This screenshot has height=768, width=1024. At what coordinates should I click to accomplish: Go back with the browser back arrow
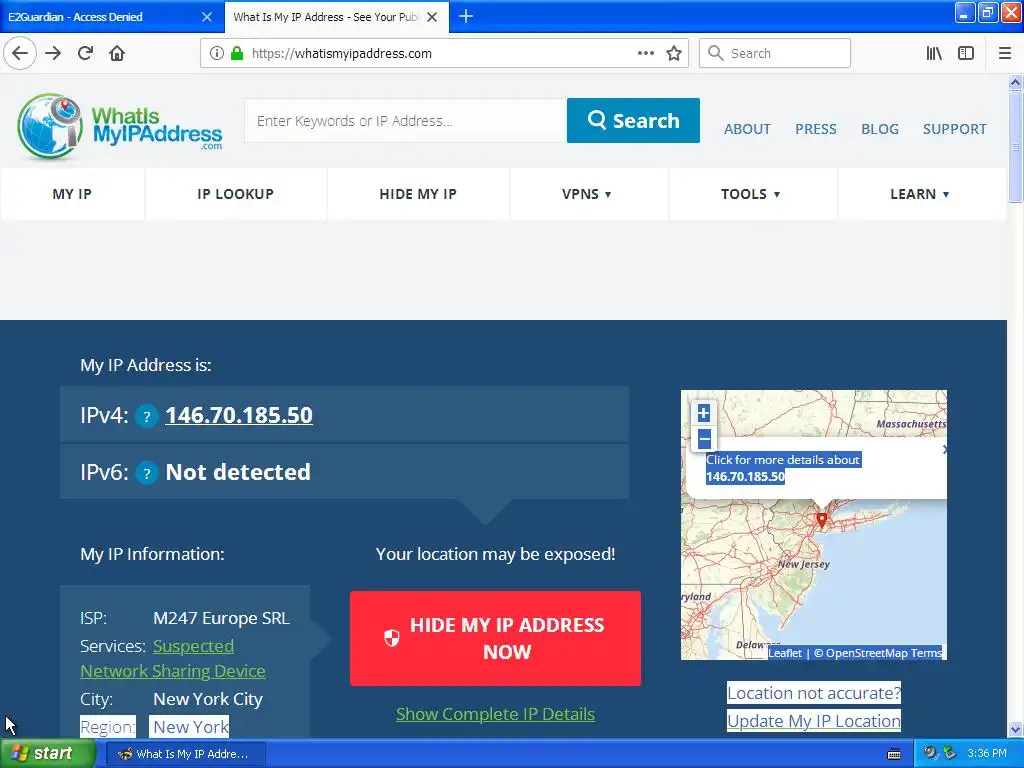pyautogui.click(x=20, y=53)
